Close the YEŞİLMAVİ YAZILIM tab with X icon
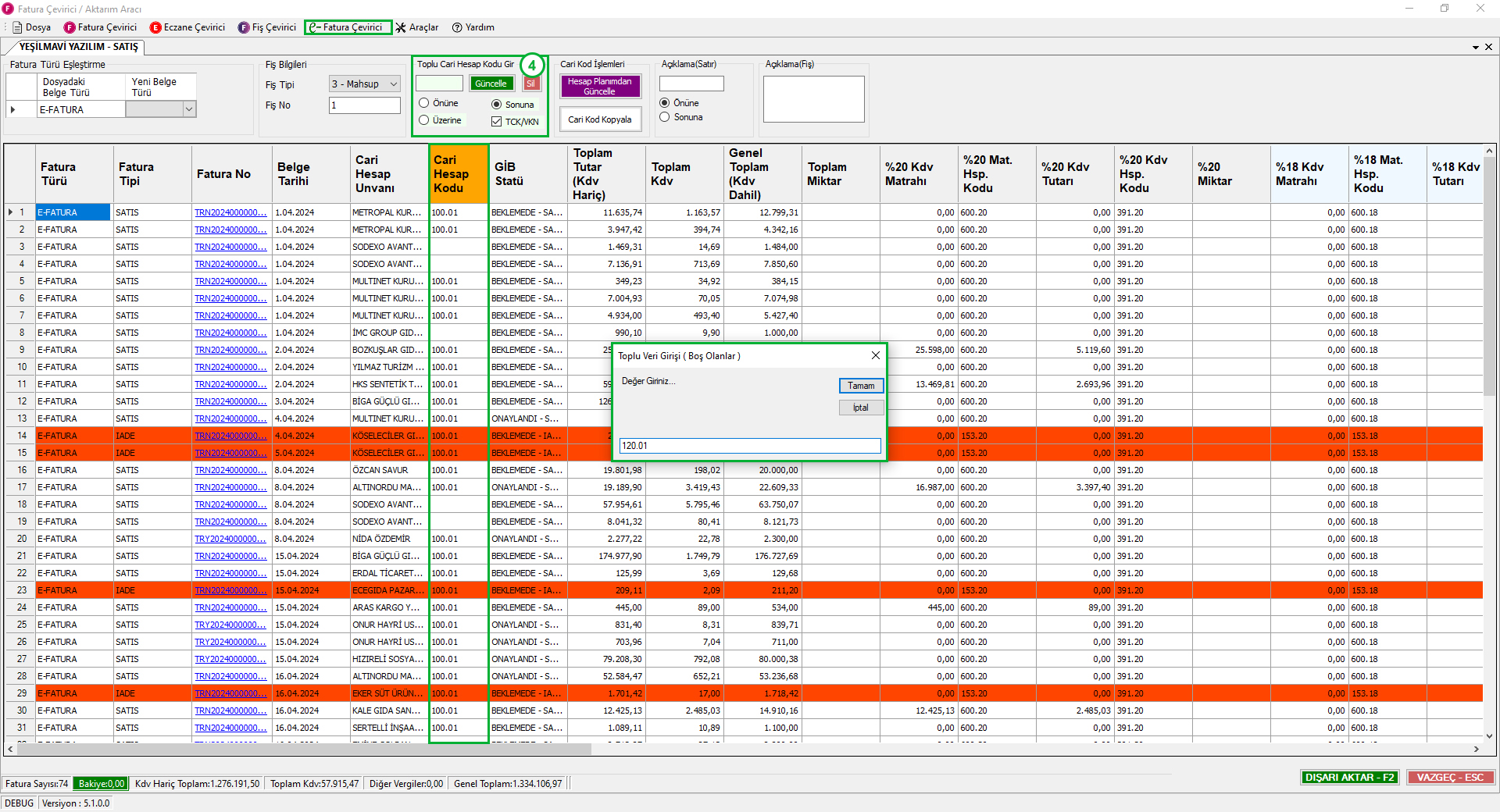 click(1488, 47)
